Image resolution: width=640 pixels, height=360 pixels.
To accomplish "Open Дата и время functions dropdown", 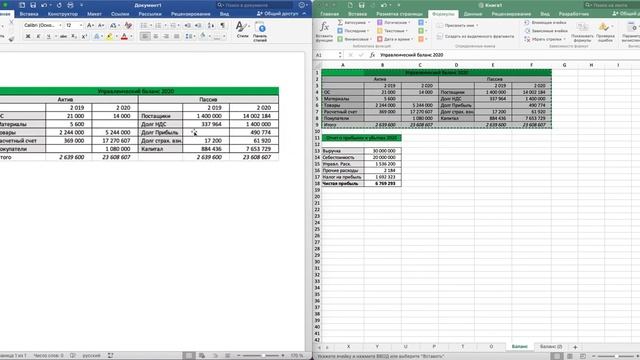I will (x=395, y=39).
